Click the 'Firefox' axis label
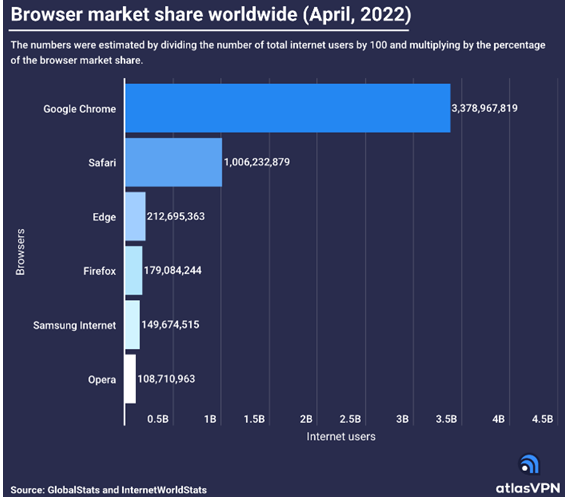 pyautogui.click(x=99, y=271)
